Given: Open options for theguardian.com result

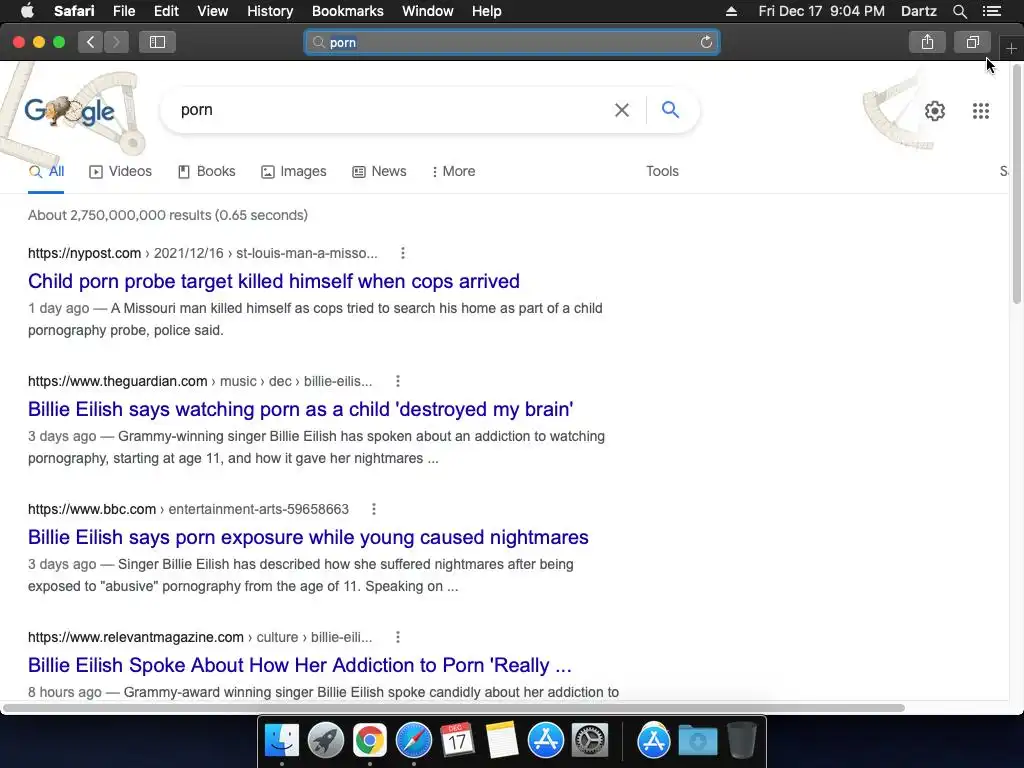Looking at the screenshot, I should (398, 381).
